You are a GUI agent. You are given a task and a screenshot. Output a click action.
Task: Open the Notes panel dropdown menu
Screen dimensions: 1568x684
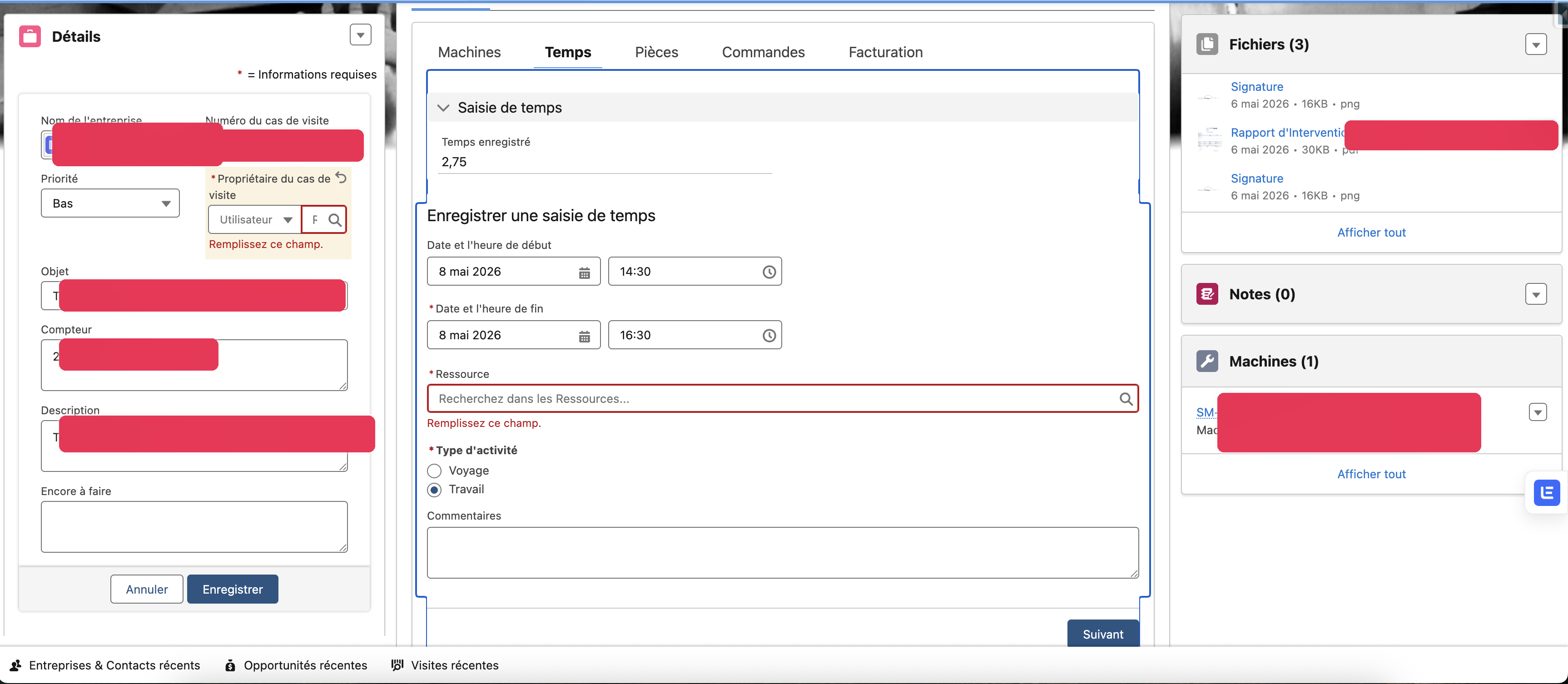point(1536,294)
